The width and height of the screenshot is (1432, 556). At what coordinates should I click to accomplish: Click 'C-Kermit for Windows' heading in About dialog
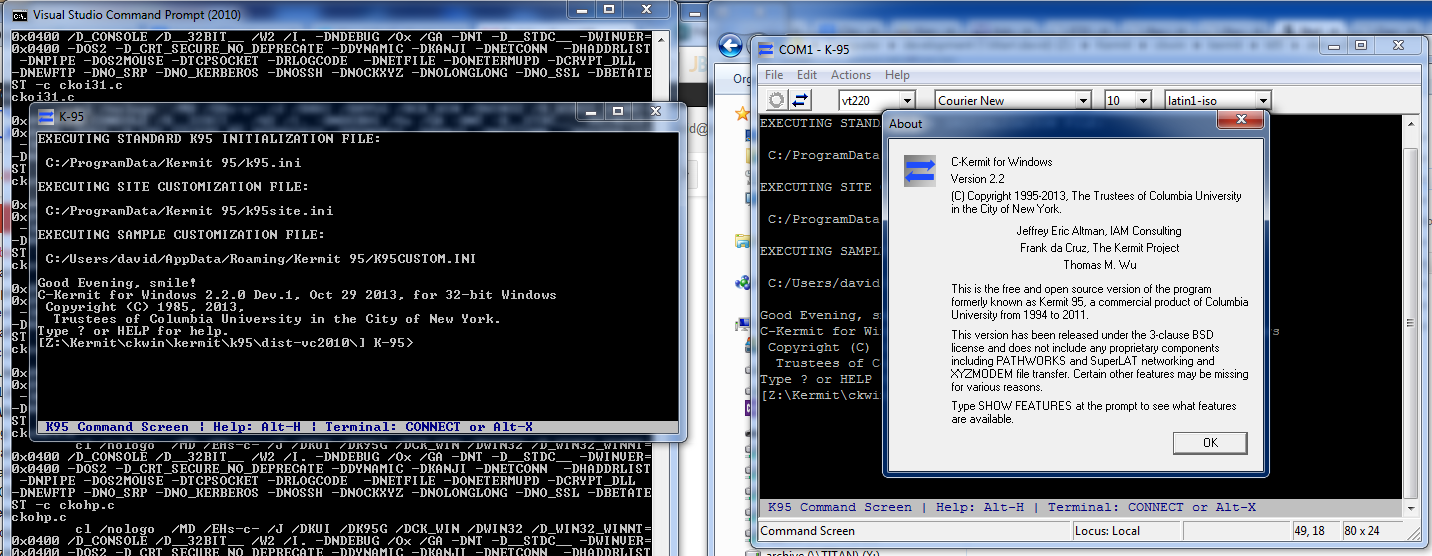click(1001, 162)
